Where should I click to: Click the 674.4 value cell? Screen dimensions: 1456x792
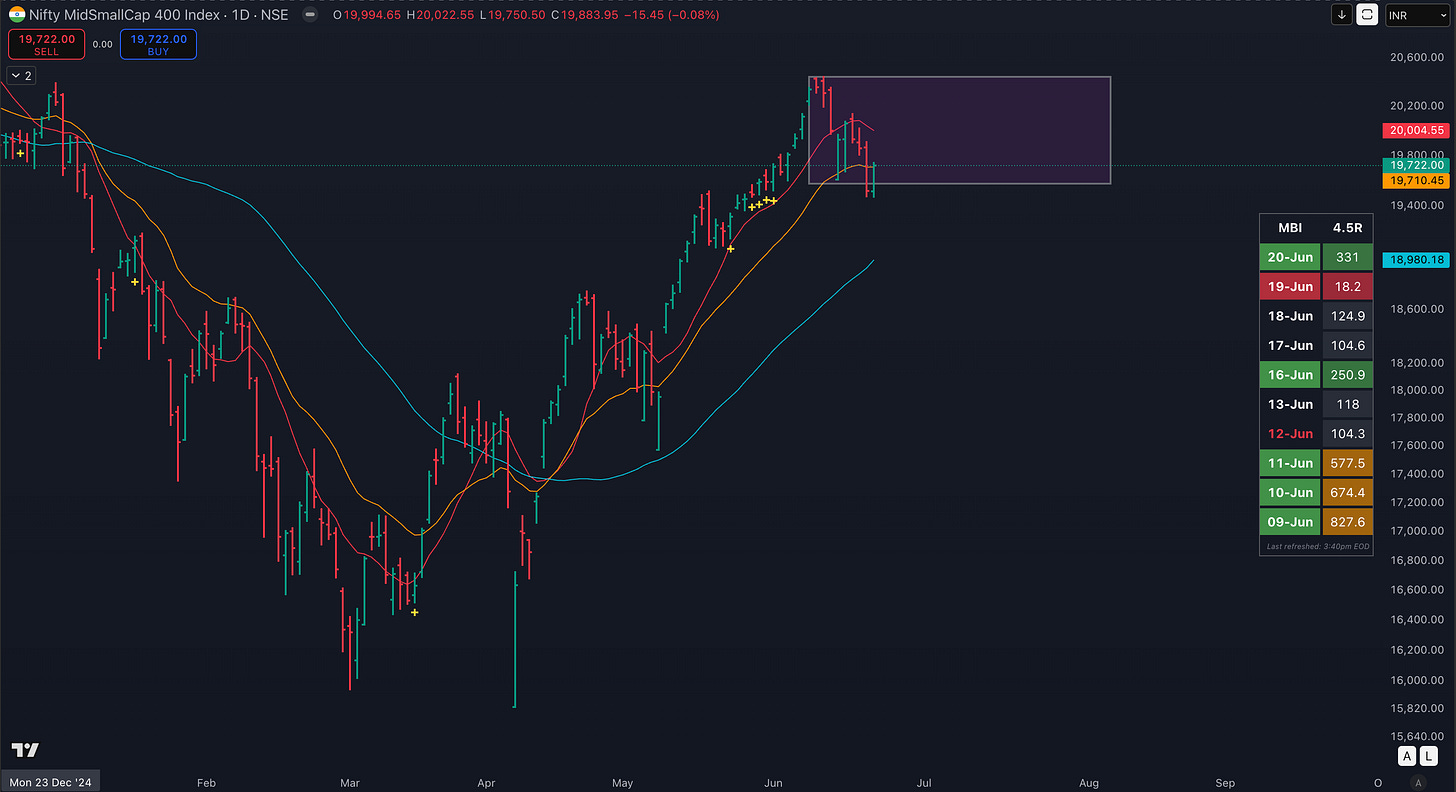1347,493
